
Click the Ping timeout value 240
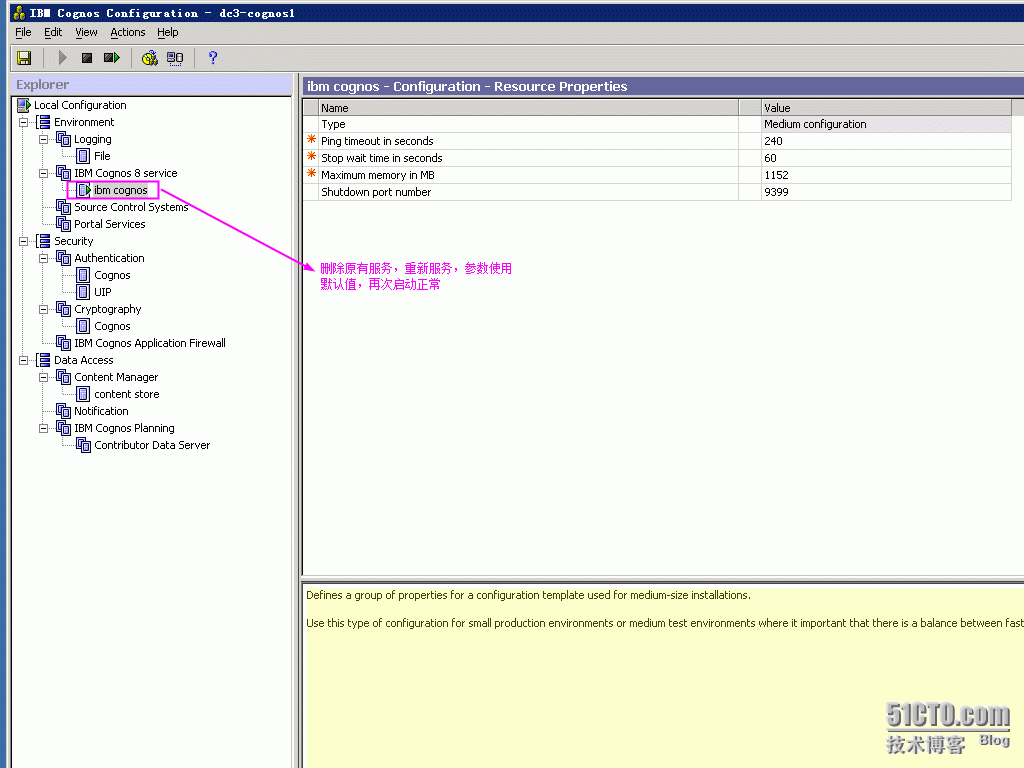coord(886,141)
